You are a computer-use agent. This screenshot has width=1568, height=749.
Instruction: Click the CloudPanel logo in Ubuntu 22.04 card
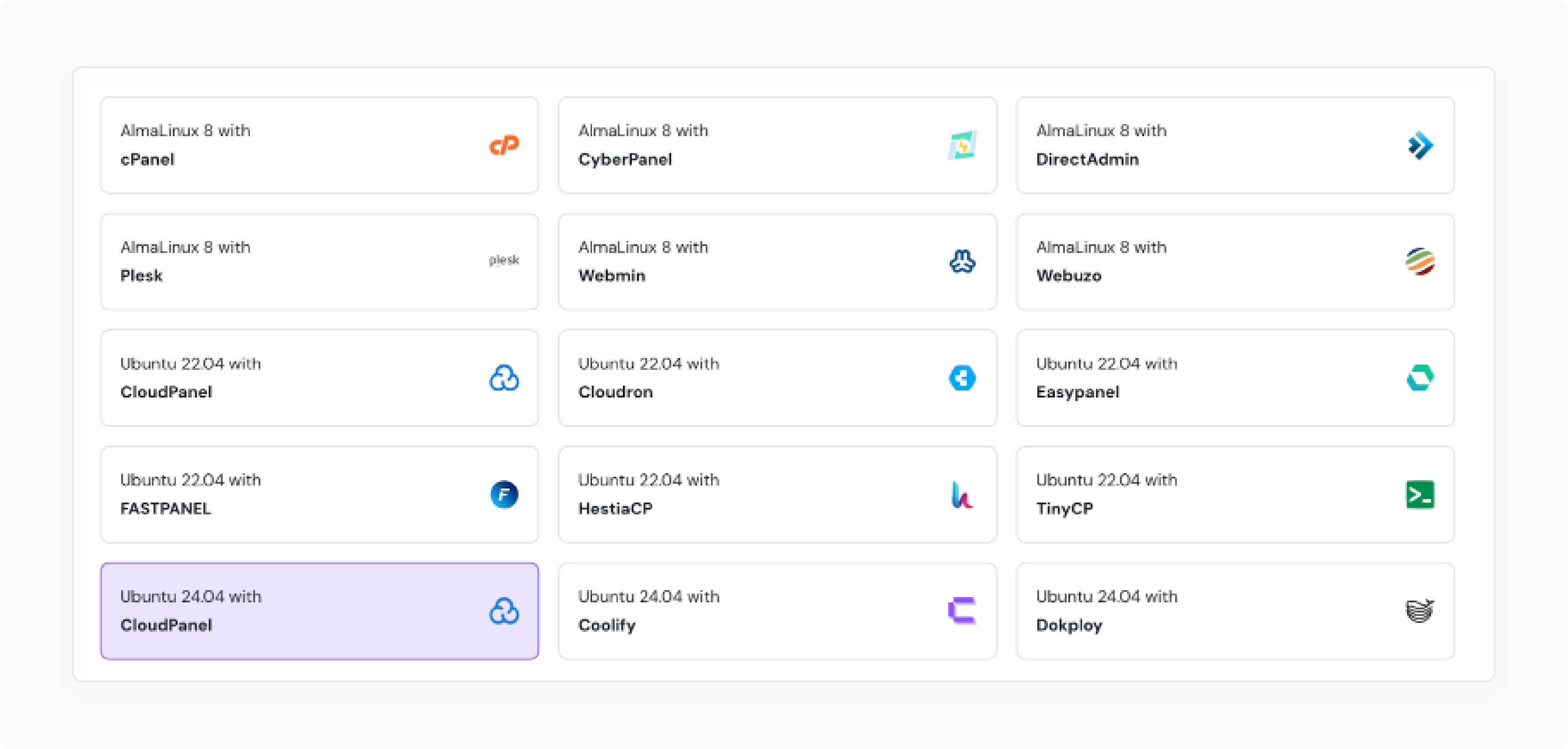pos(504,377)
